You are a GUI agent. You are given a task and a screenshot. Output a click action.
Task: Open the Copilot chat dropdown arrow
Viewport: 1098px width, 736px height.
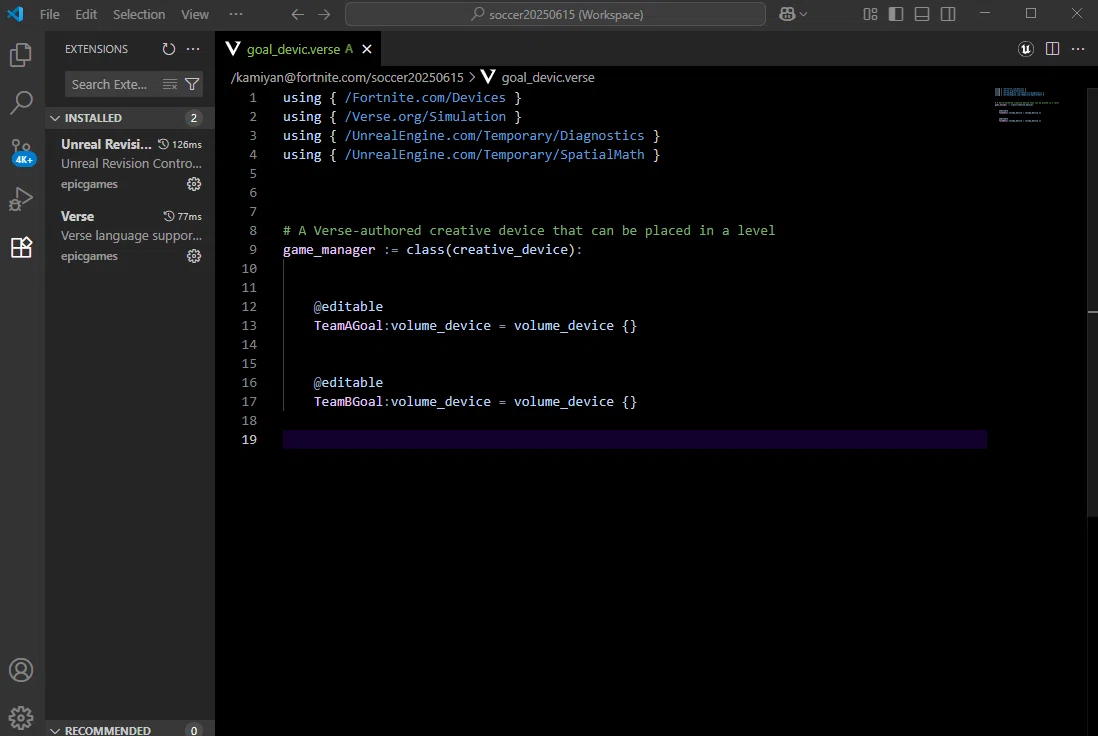point(803,14)
